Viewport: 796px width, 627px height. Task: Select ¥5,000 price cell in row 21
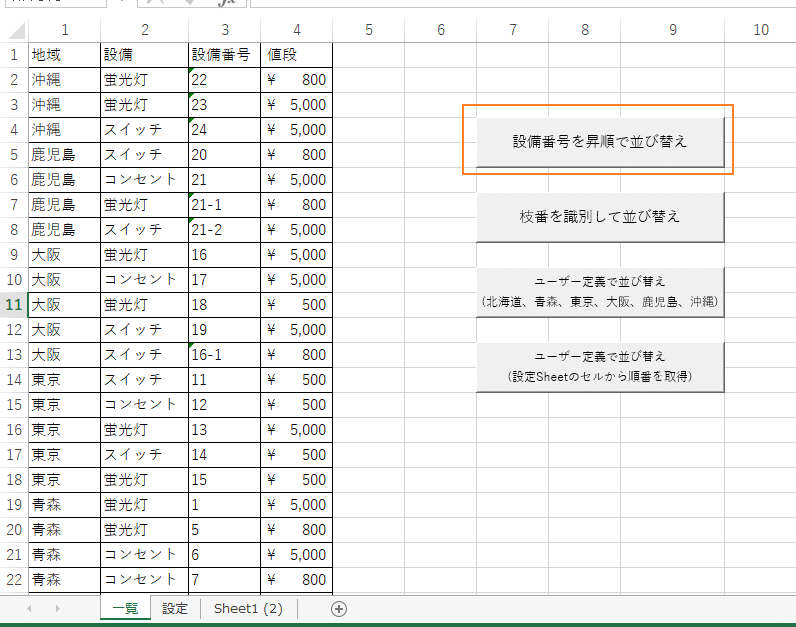(x=296, y=554)
